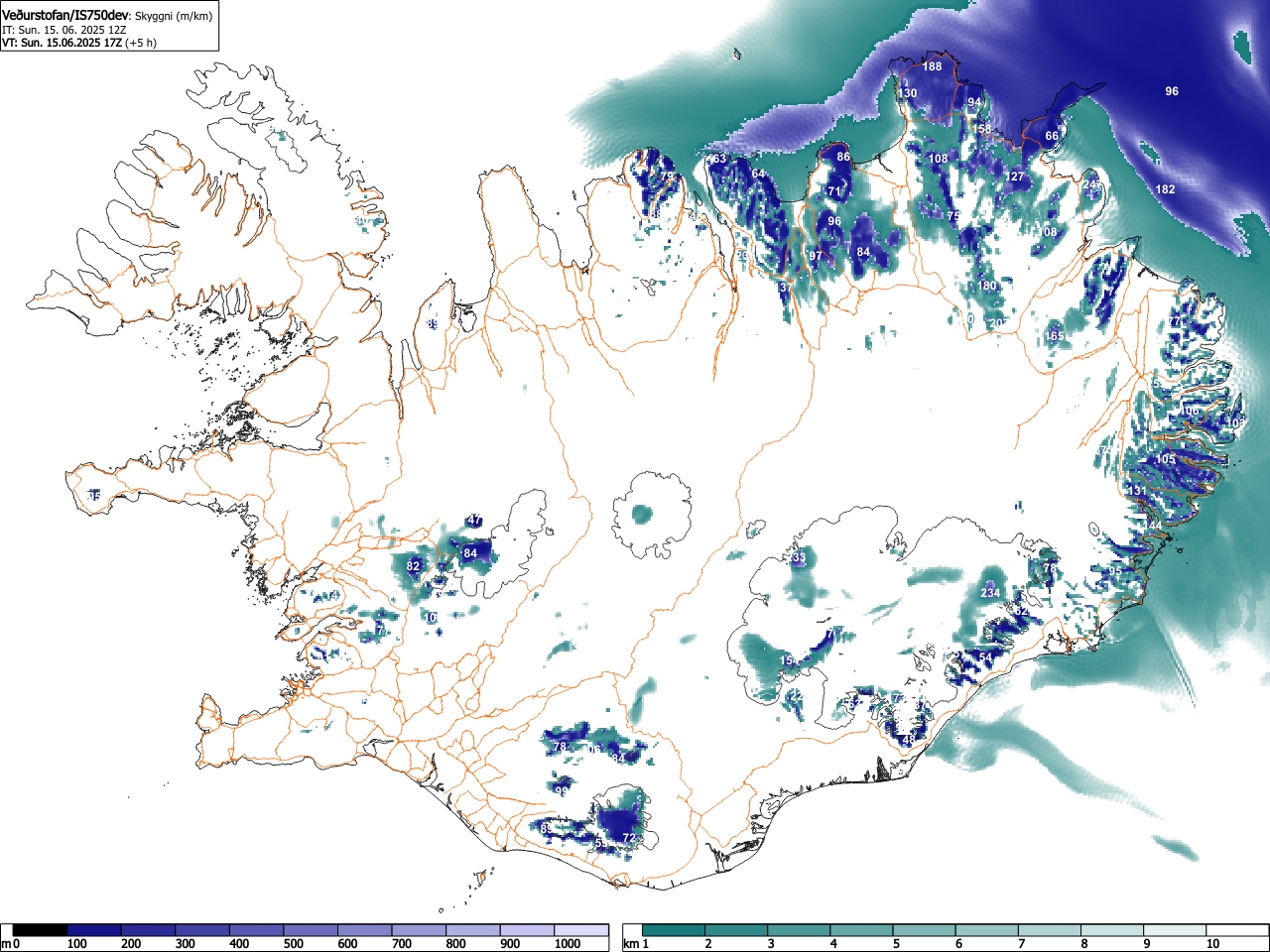
Task: Click the 105 value in the Eastfjords
Action: tap(1165, 459)
